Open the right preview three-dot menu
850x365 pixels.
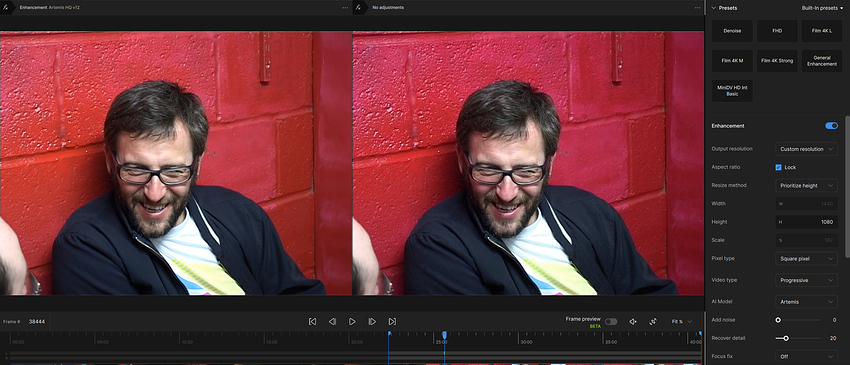(x=698, y=8)
